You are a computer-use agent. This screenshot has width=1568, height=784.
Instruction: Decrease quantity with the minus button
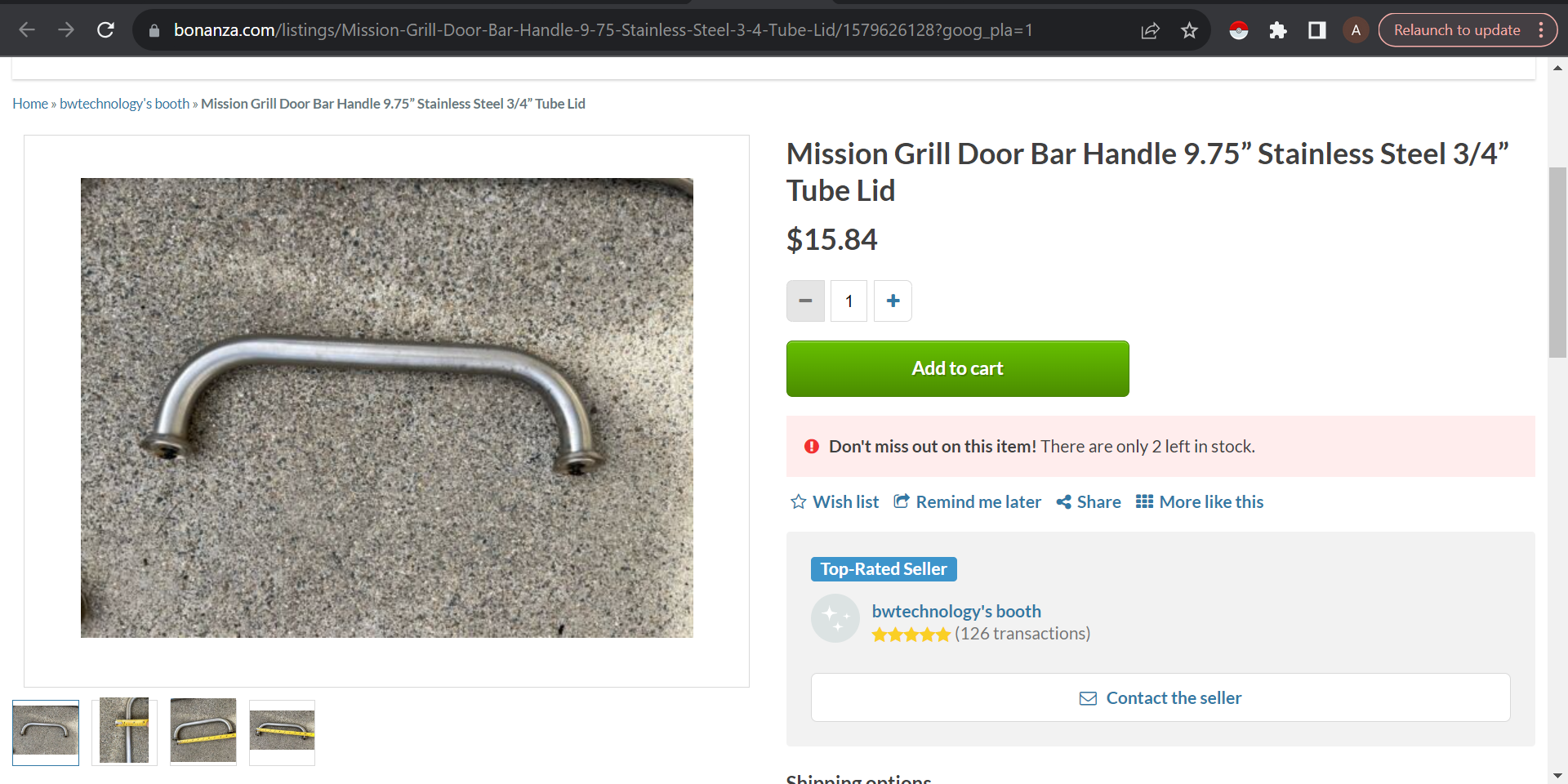click(x=805, y=301)
